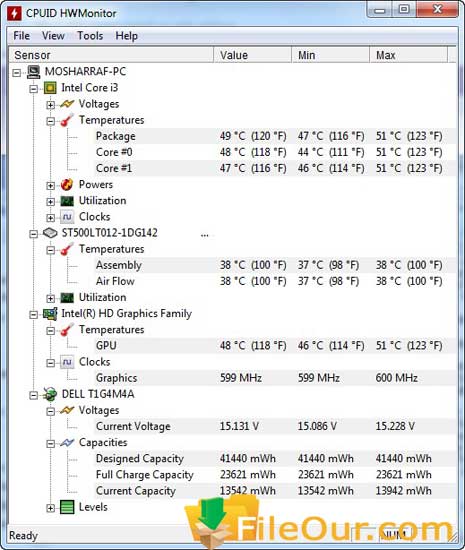Select the Core #0 row
This screenshot has width=465, height=550.
(x=274, y=152)
